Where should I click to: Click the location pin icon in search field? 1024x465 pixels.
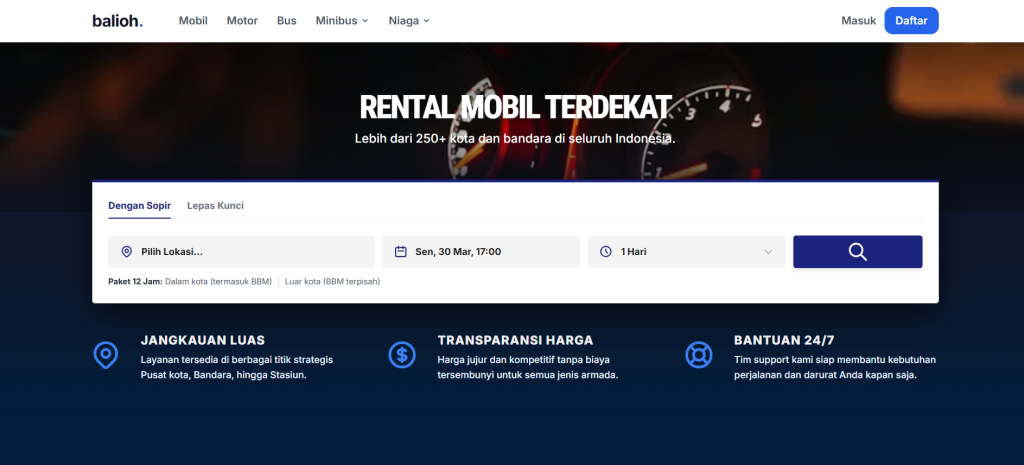click(x=126, y=252)
